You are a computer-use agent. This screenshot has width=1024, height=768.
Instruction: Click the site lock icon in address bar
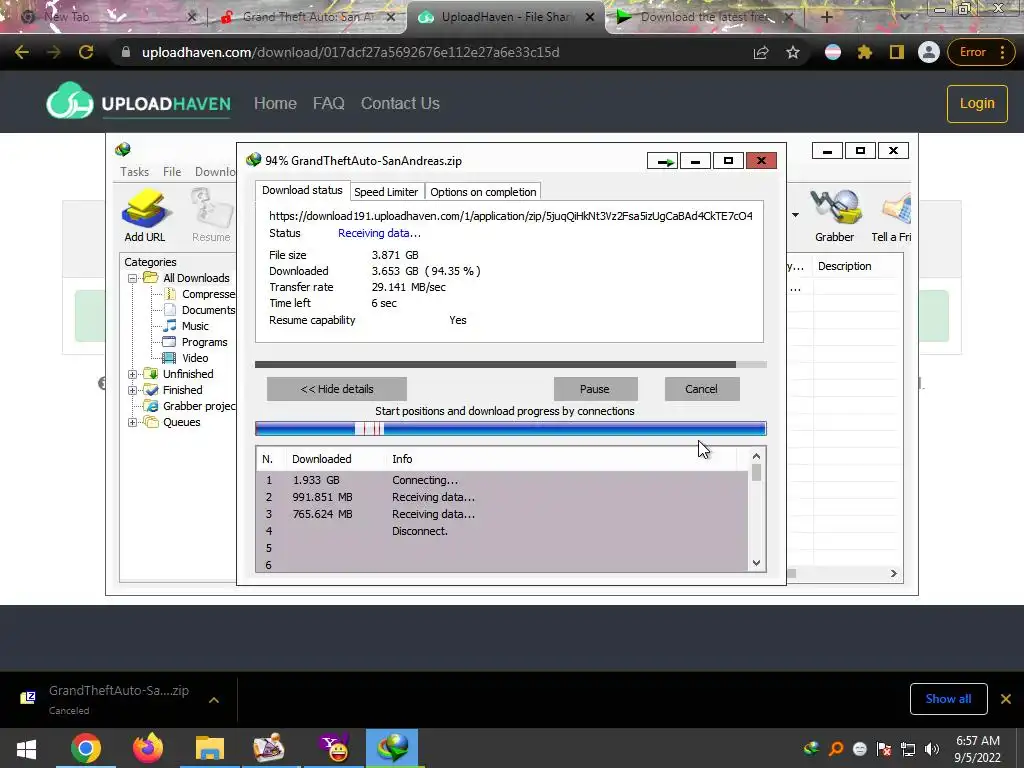(x=126, y=52)
